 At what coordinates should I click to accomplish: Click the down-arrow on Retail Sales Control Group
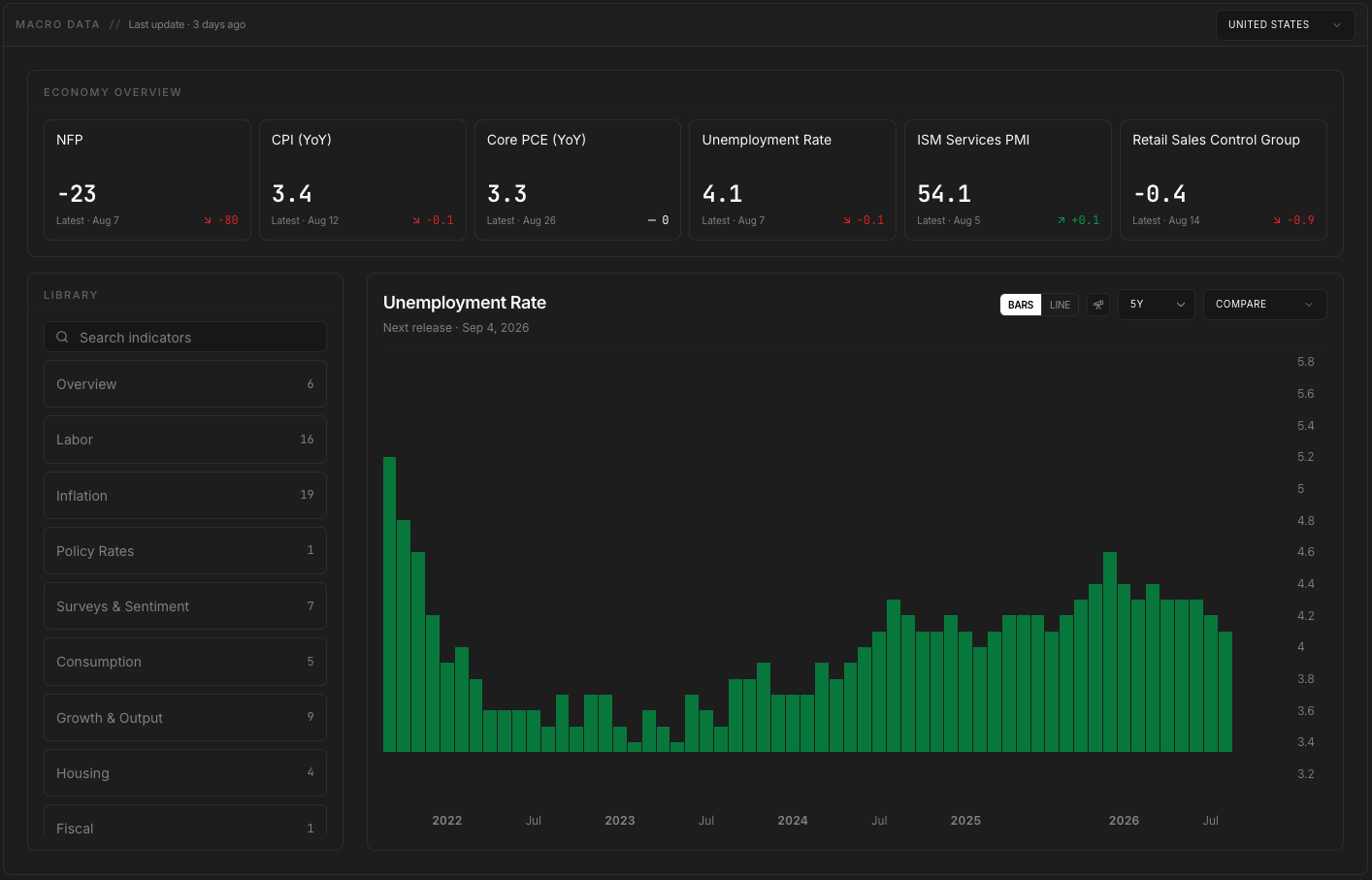click(x=1277, y=220)
